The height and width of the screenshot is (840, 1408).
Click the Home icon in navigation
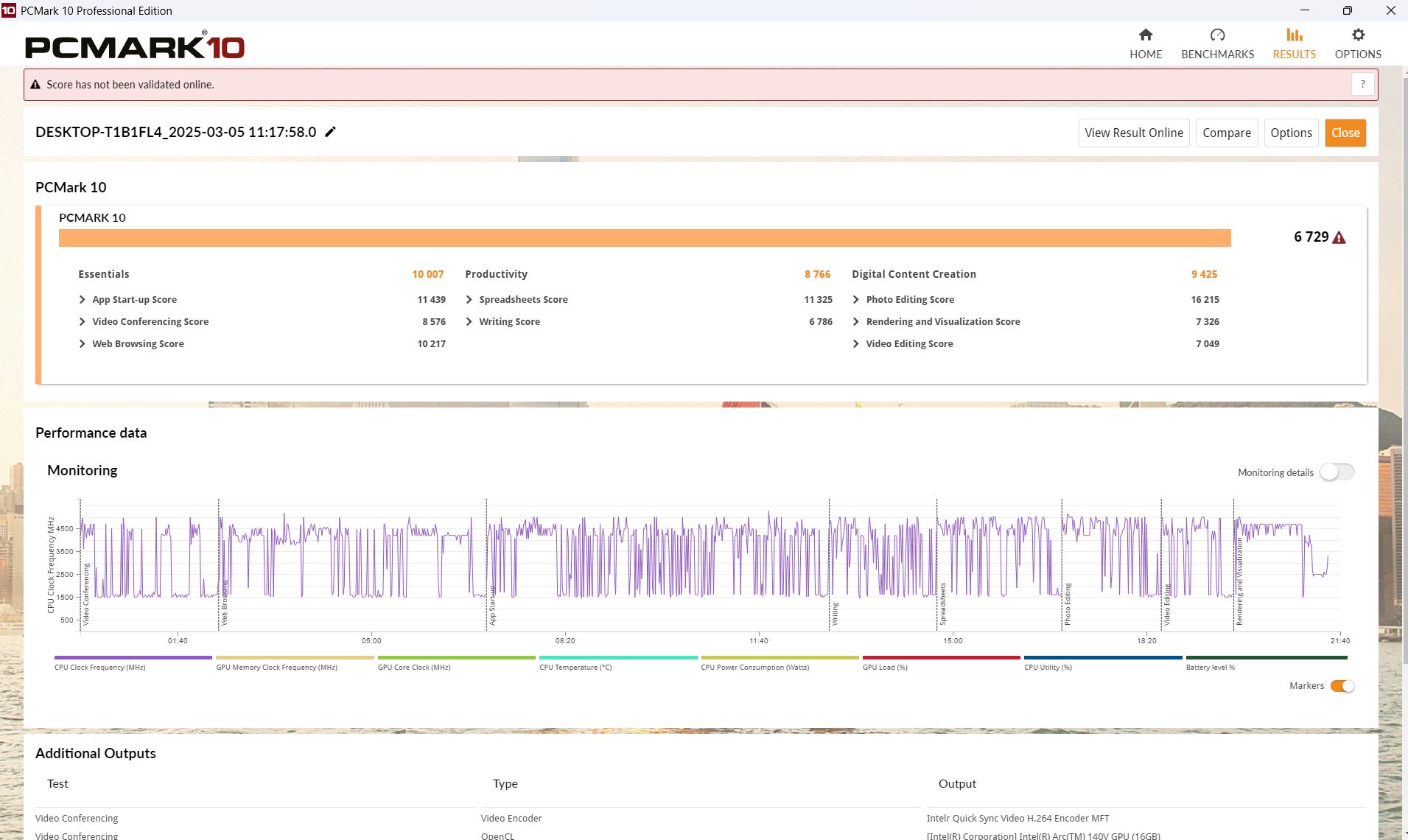(1145, 35)
